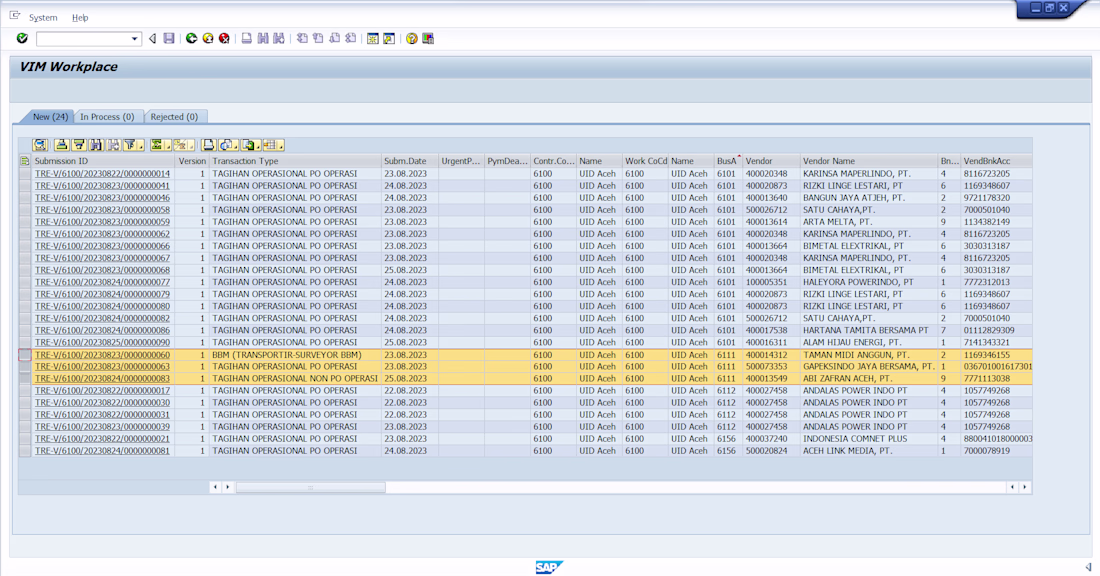Screen dimensions: 1100x576
Task: Click Find Next icon in main toolbar
Action: pos(279,38)
